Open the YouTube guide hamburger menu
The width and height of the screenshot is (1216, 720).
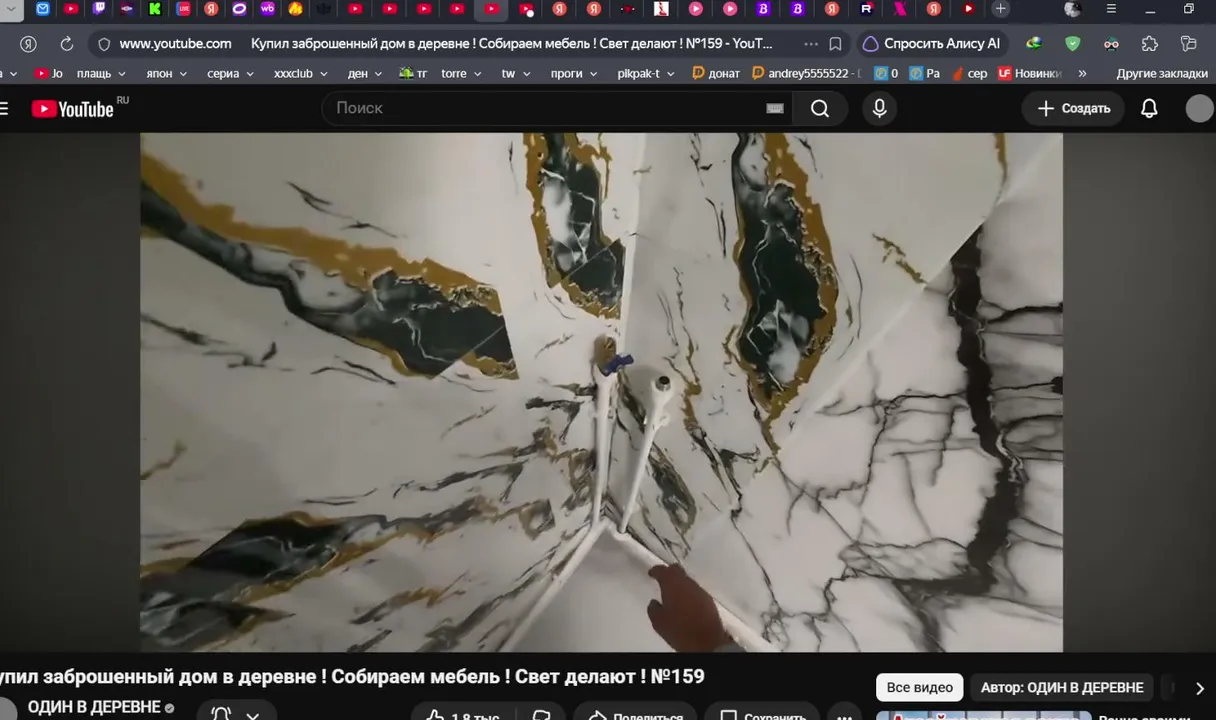pyautogui.click(x=4, y=108)
